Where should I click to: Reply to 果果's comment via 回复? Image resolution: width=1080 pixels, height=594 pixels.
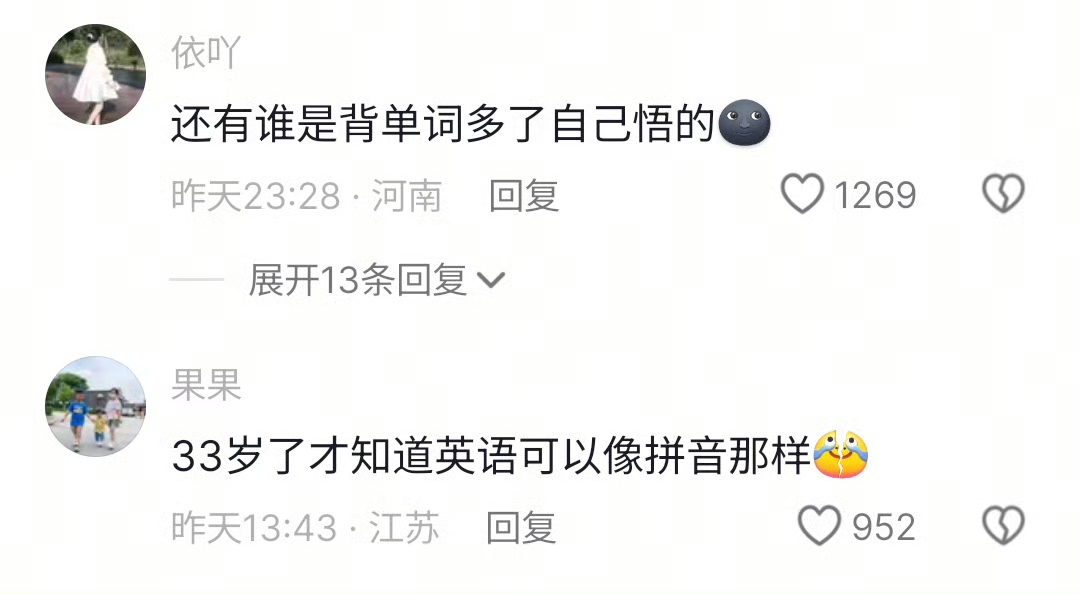click(x=521, y=528)
